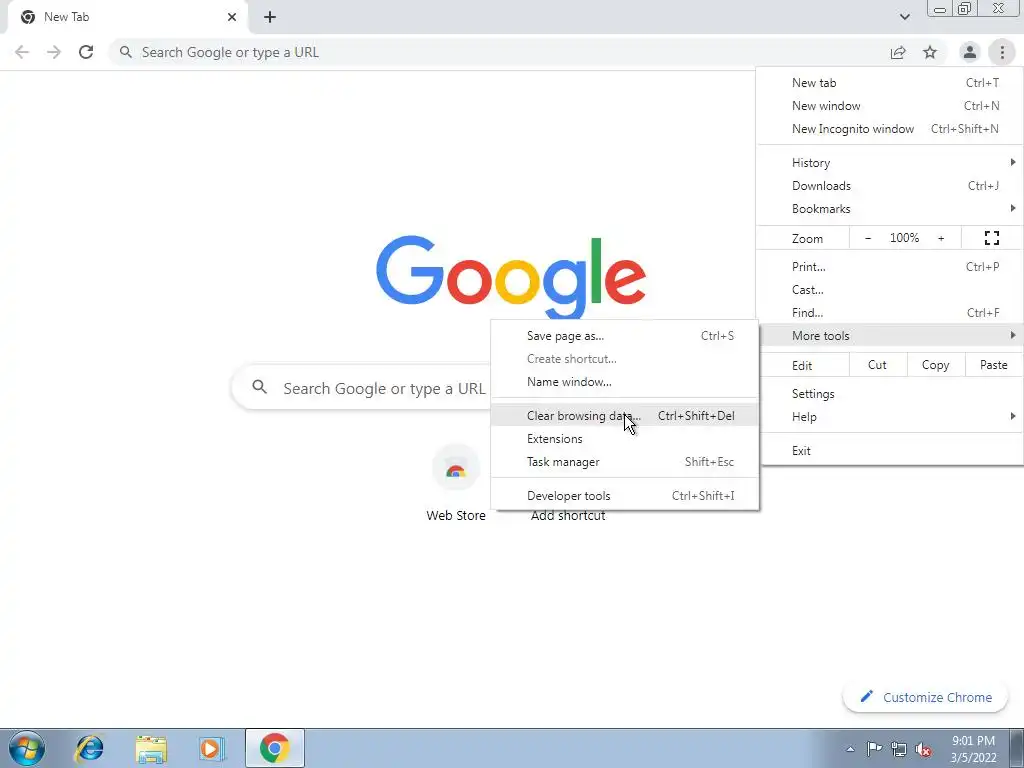Click Chrome icon in taskbar
This screenshot has height=768, width=1024.
point(274,748)
